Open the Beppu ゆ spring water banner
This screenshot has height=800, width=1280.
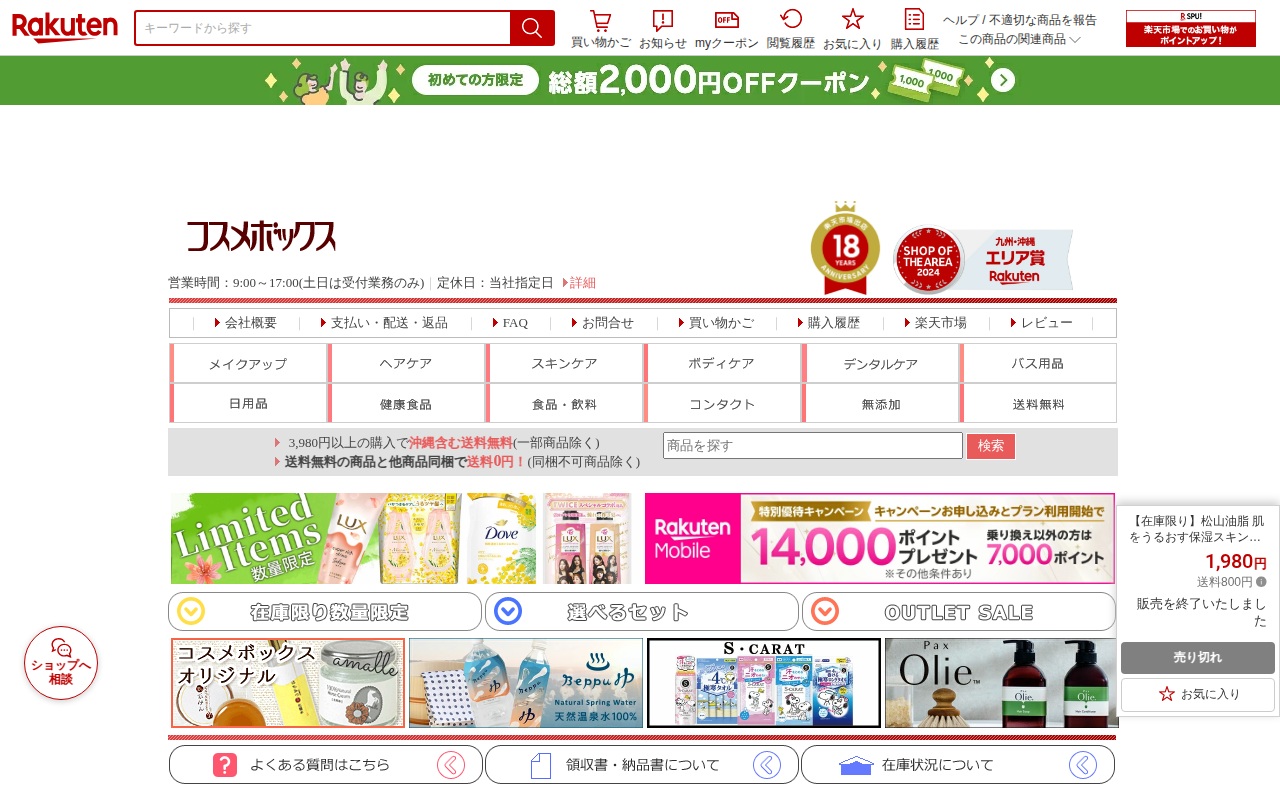526,683
